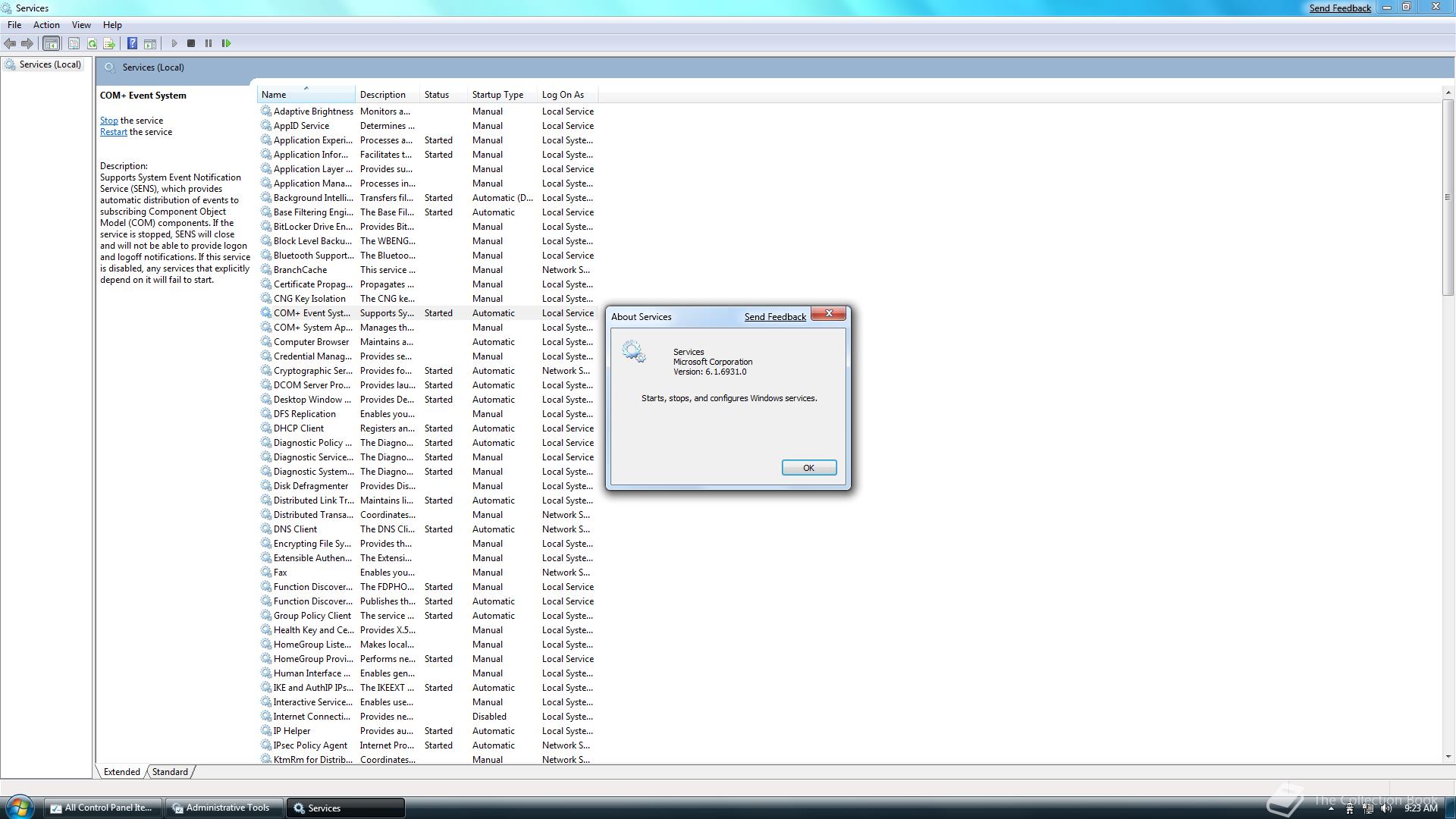Viewport: 1456px width, 819px height.
Task: Select the COM+ System Ap... service row
Action: click(428, 328)
